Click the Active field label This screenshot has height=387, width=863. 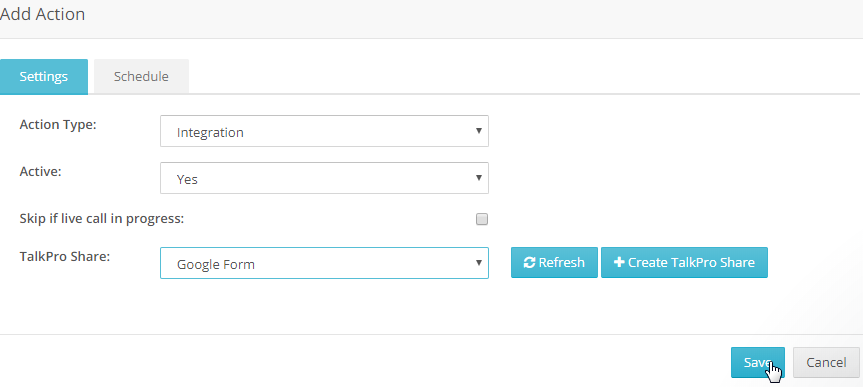(x=41, y=171)
